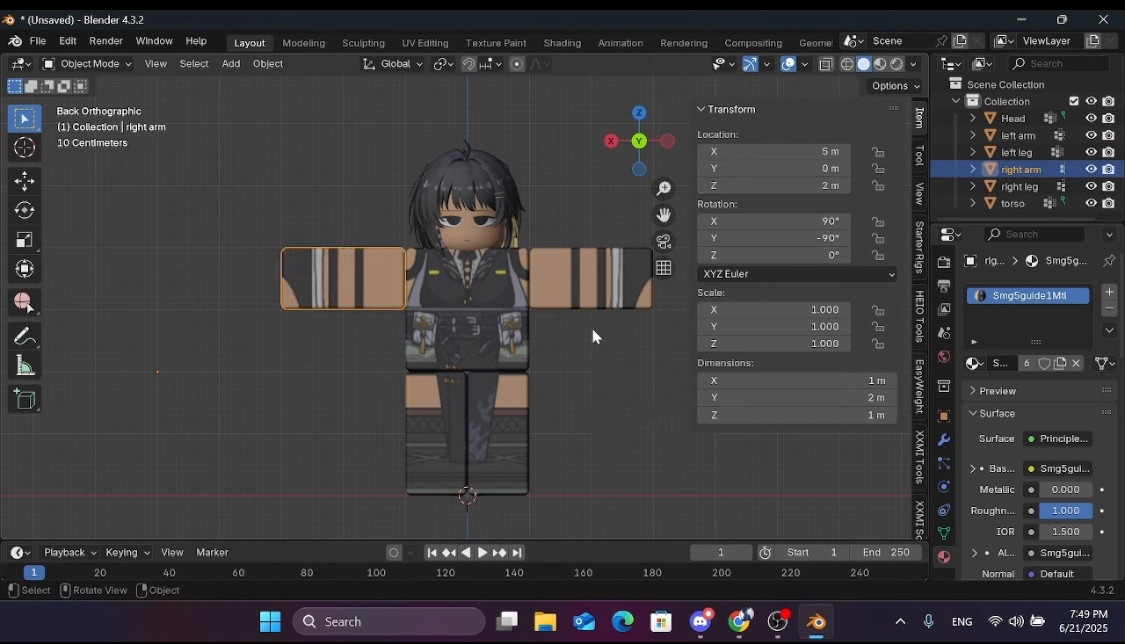The width and height of the screenshot is (1125, 644).
Task: Toggle the Location X lock
Action: tap(878, 151)
